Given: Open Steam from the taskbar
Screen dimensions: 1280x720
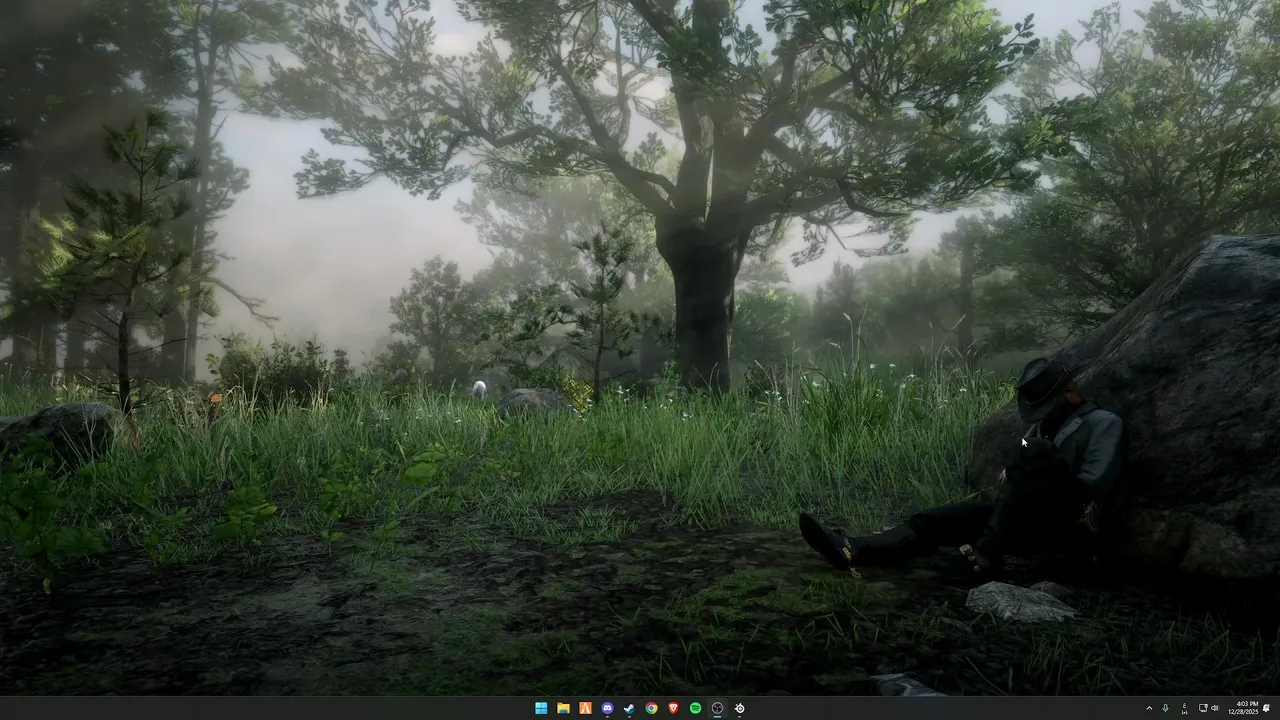Looking at the screenshot, I should pyautogui.click(x=629, y=708).
